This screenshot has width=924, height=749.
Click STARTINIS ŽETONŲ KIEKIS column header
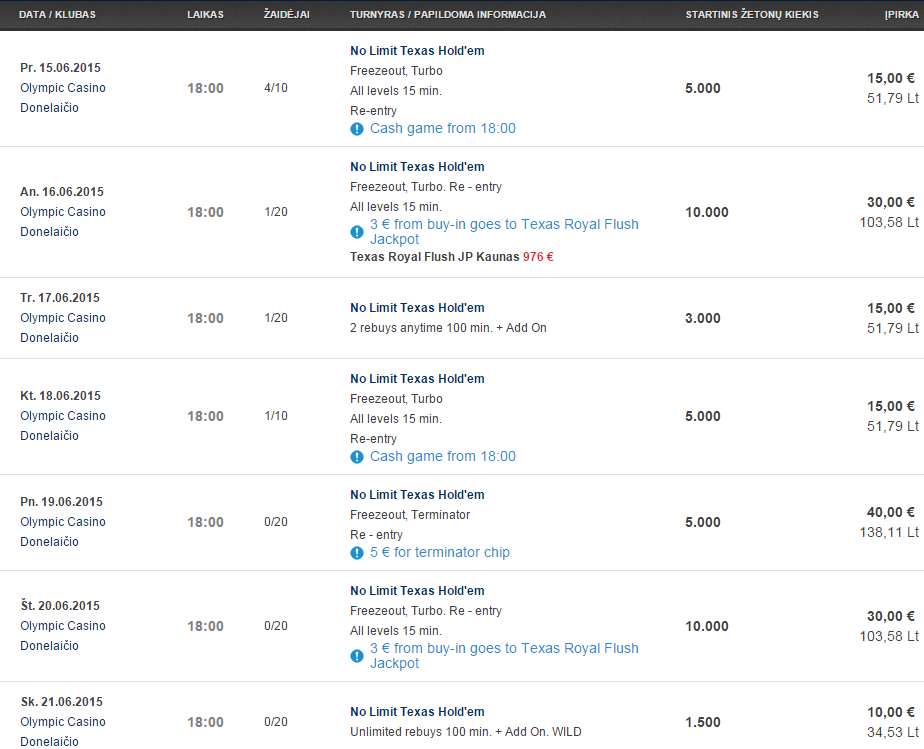(x=752, y=15)
